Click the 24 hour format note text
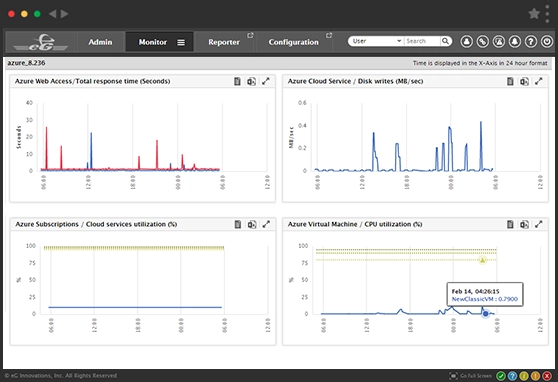The image size is (558, 382). (x=480, y=63)
